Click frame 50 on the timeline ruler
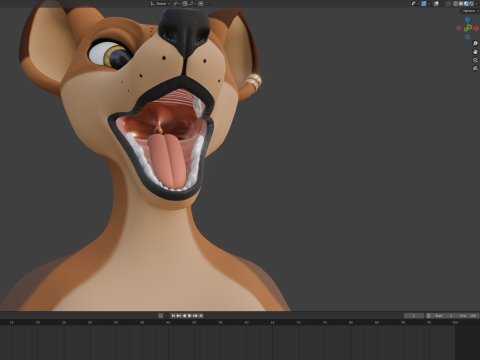 click(x=194, y=322)
